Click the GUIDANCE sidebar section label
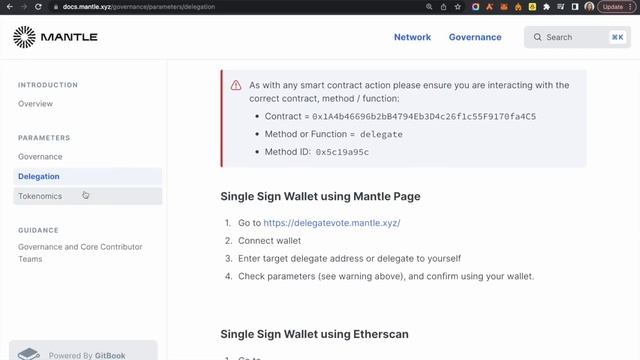Screen dimensions: 640x360 coord(38,230)
